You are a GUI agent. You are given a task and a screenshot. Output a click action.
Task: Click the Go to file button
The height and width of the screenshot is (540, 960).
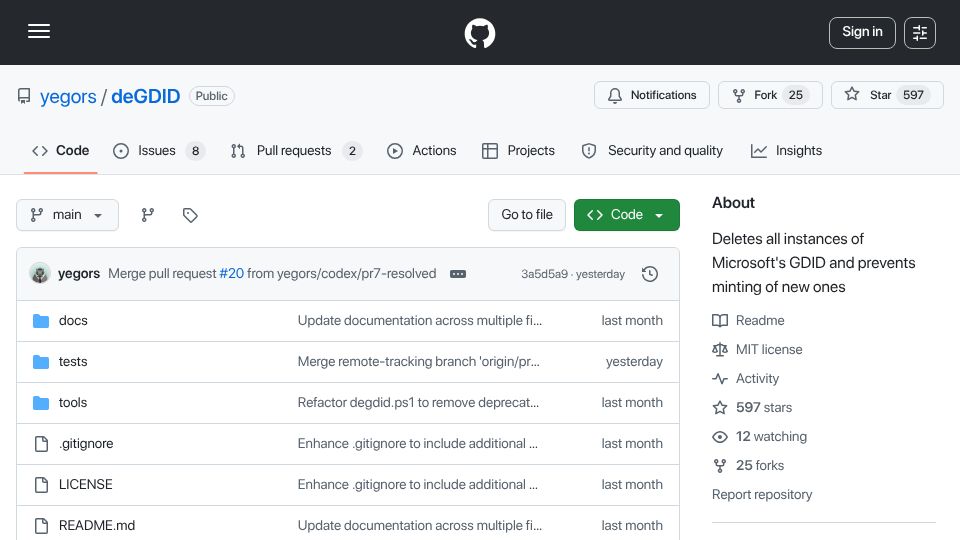[527, 215]
